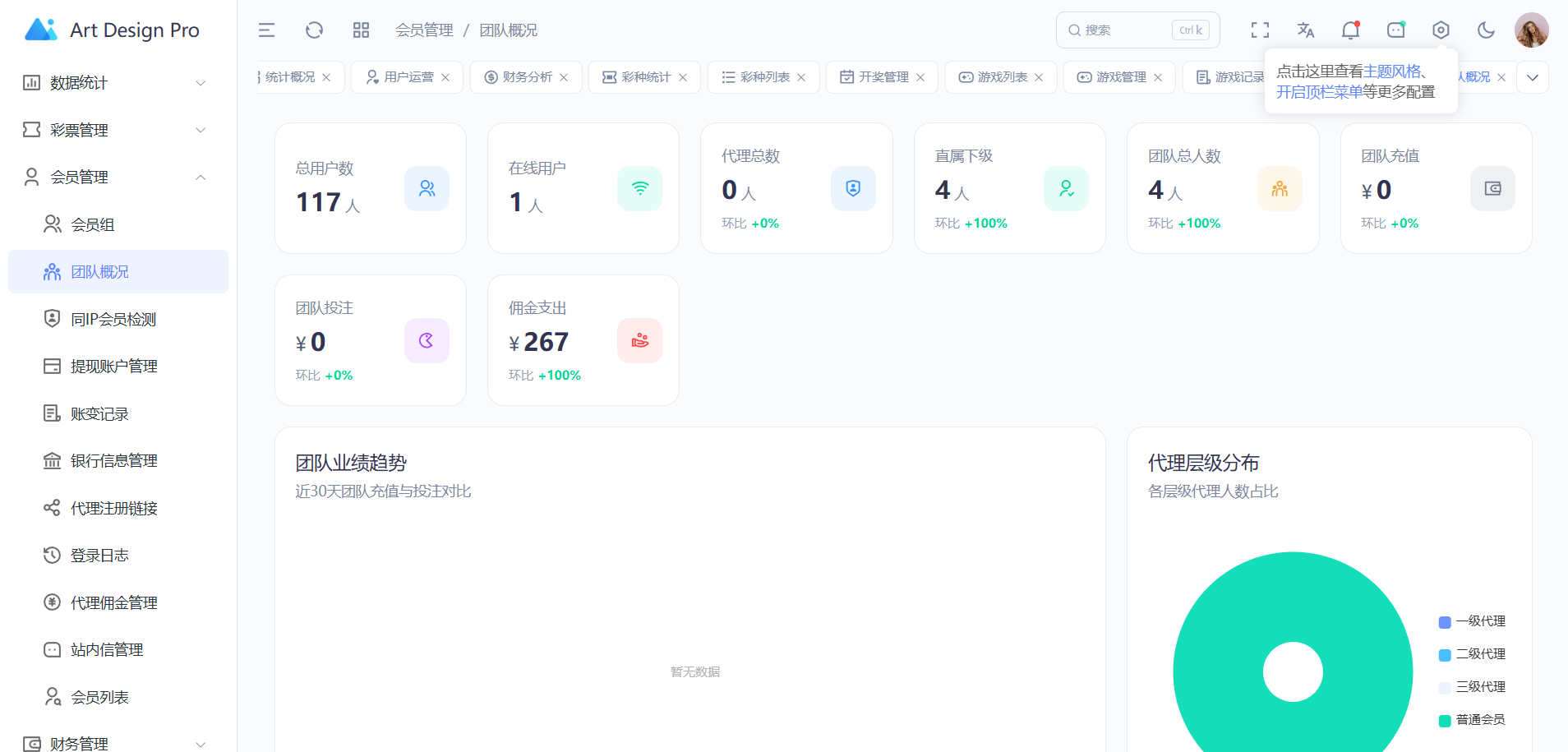Image resolution: width=1568 pixels, height=752 pixels.
Task: Open 提现账户管理 in sidebar menu
Action: (x=113, y=367)
